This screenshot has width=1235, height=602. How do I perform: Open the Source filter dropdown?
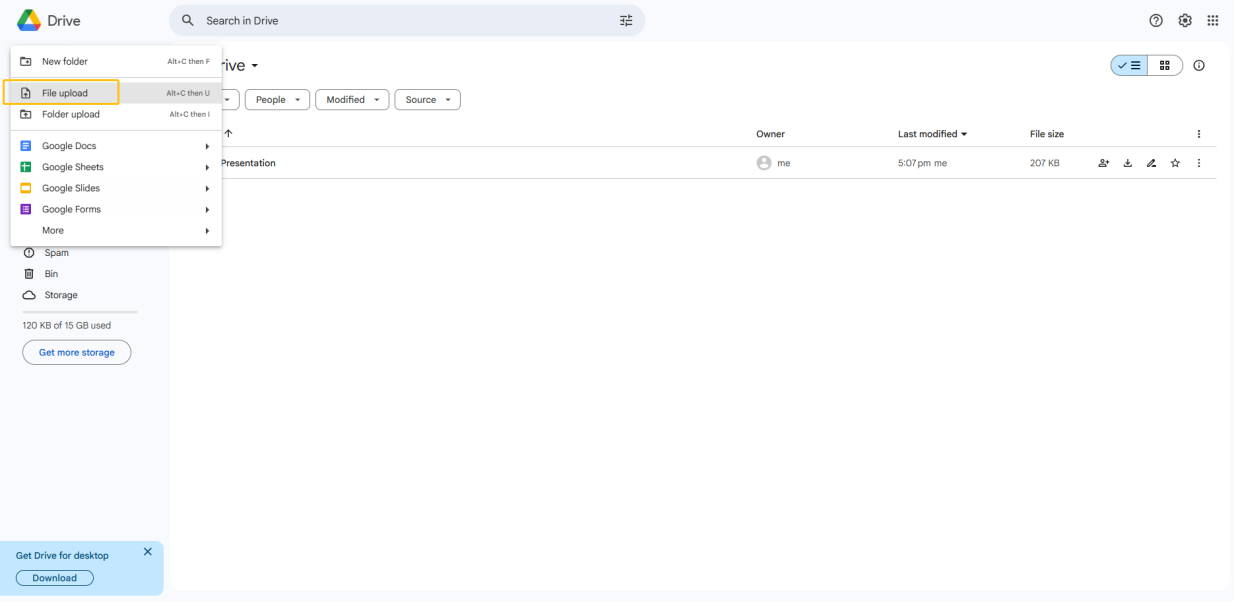[x=427, y=99]
